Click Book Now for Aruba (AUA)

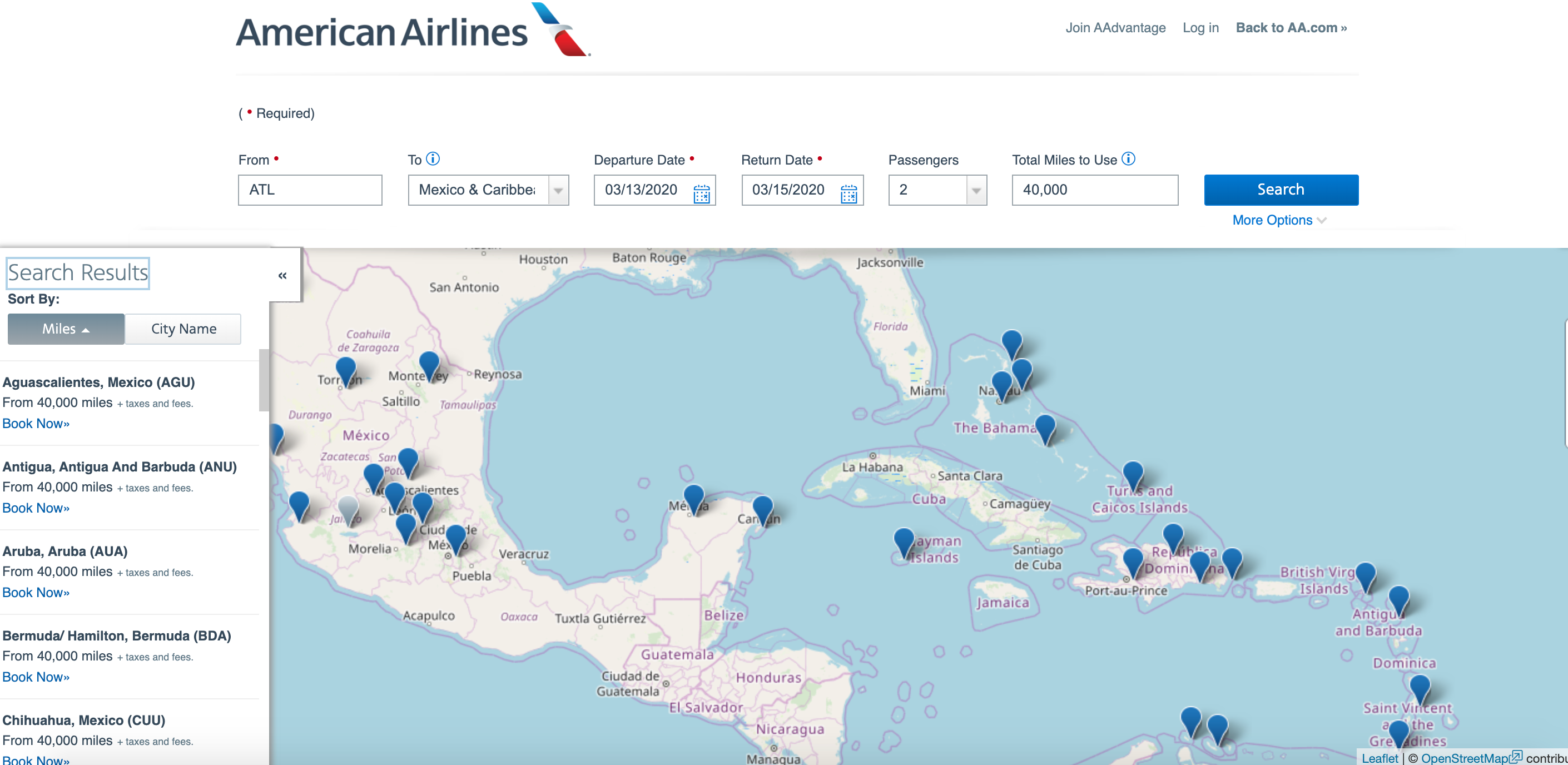click(x=36, y=592)
